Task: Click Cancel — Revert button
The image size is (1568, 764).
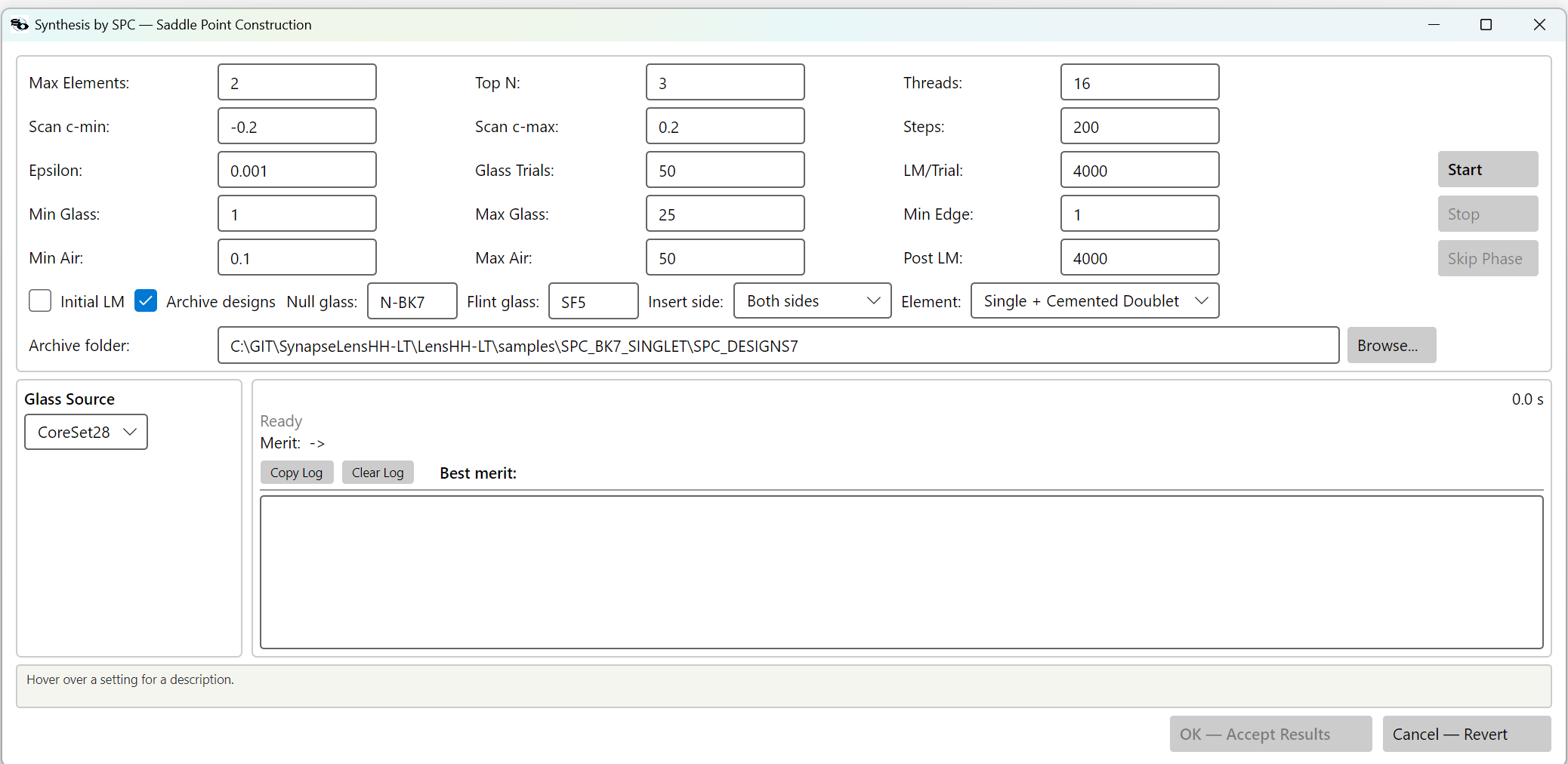Action: coord(1467,734)
